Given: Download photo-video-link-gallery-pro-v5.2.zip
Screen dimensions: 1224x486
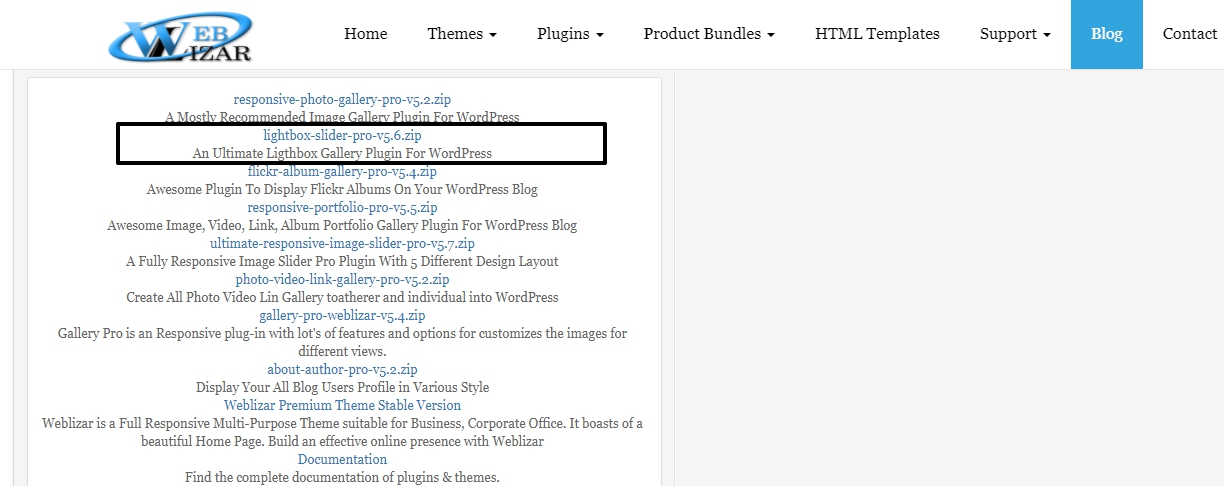Looking at the screenshot, I should 342,279.
